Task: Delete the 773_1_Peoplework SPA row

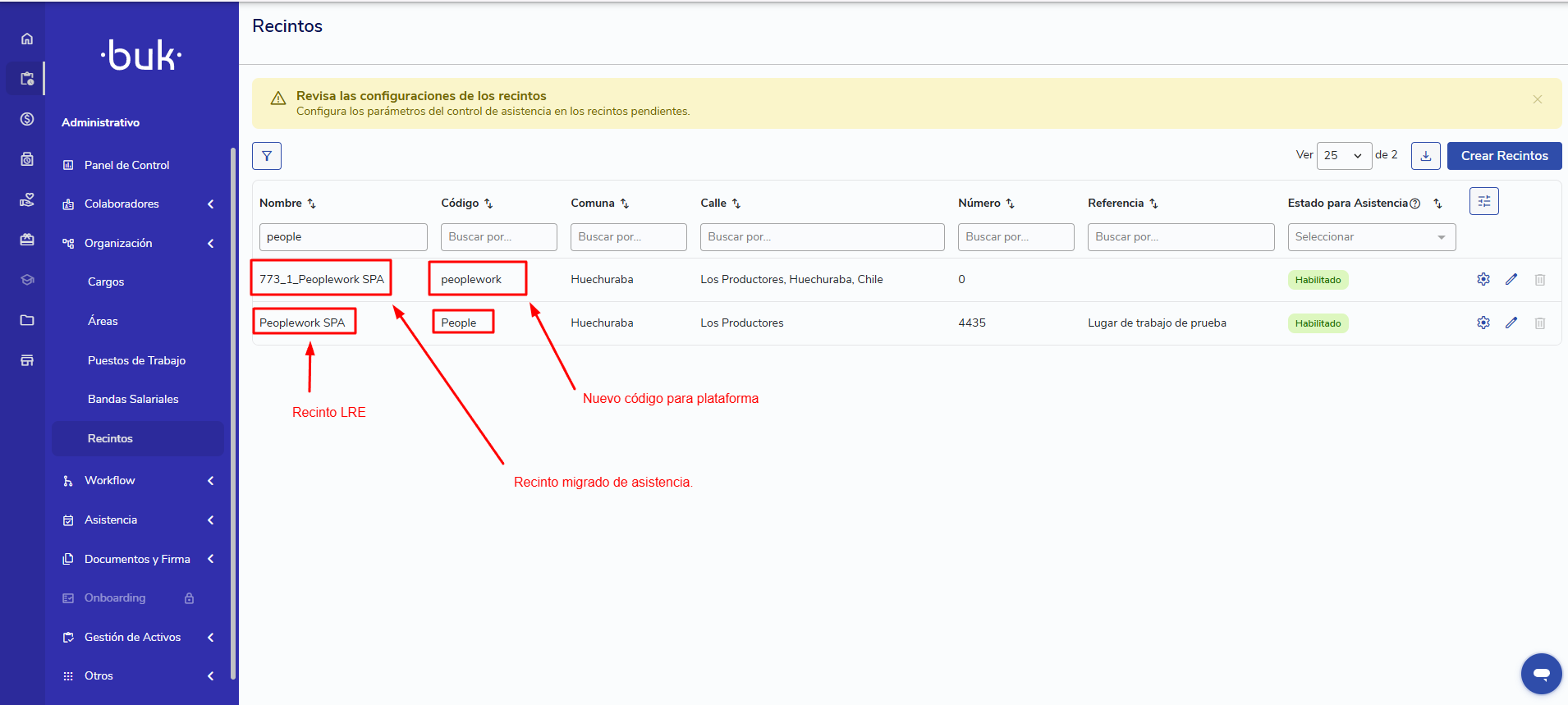Action: 1540,280
